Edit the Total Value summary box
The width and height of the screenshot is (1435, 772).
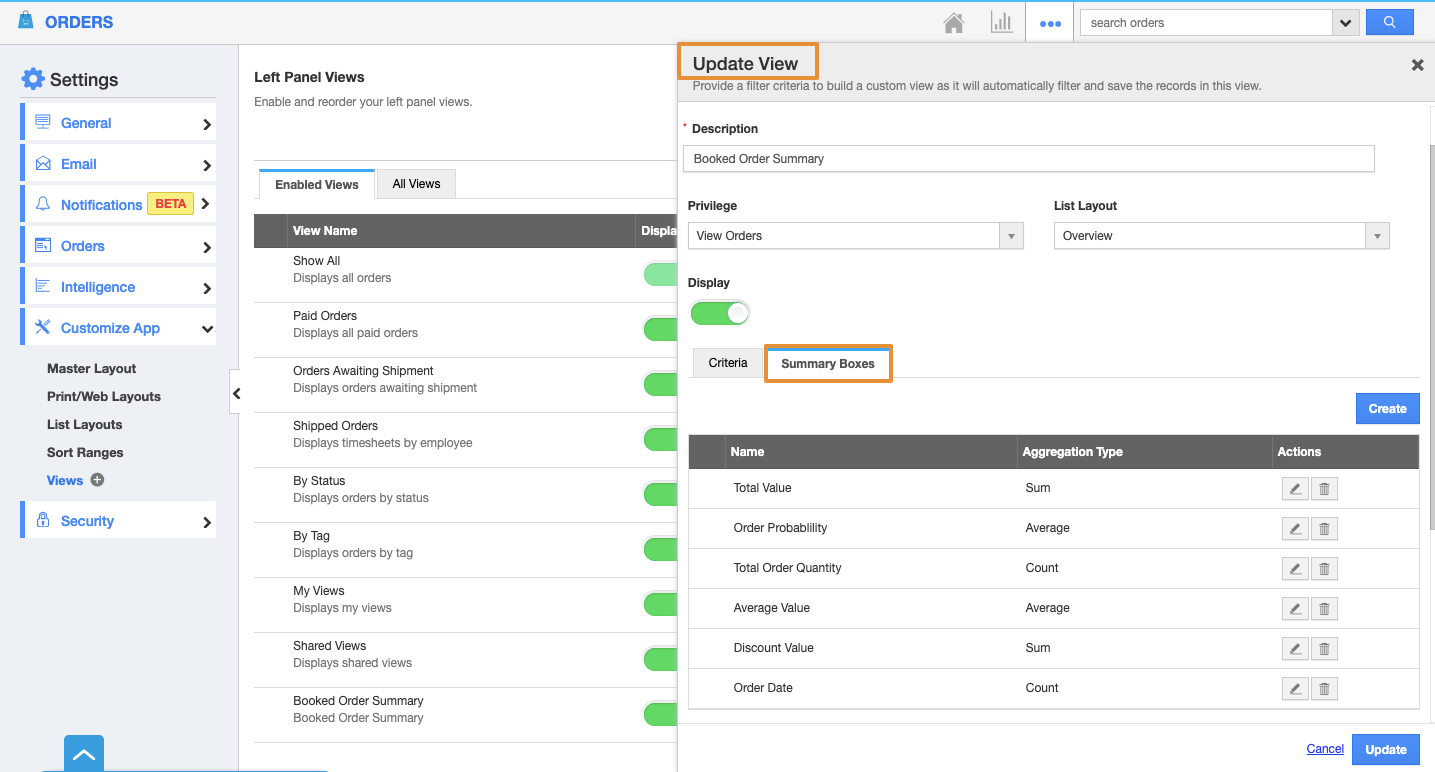1295,489
